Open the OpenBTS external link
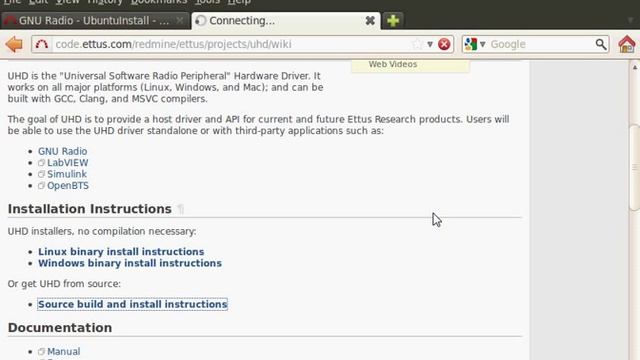This screenshot has height=360, width=640. tap(68, 185)
